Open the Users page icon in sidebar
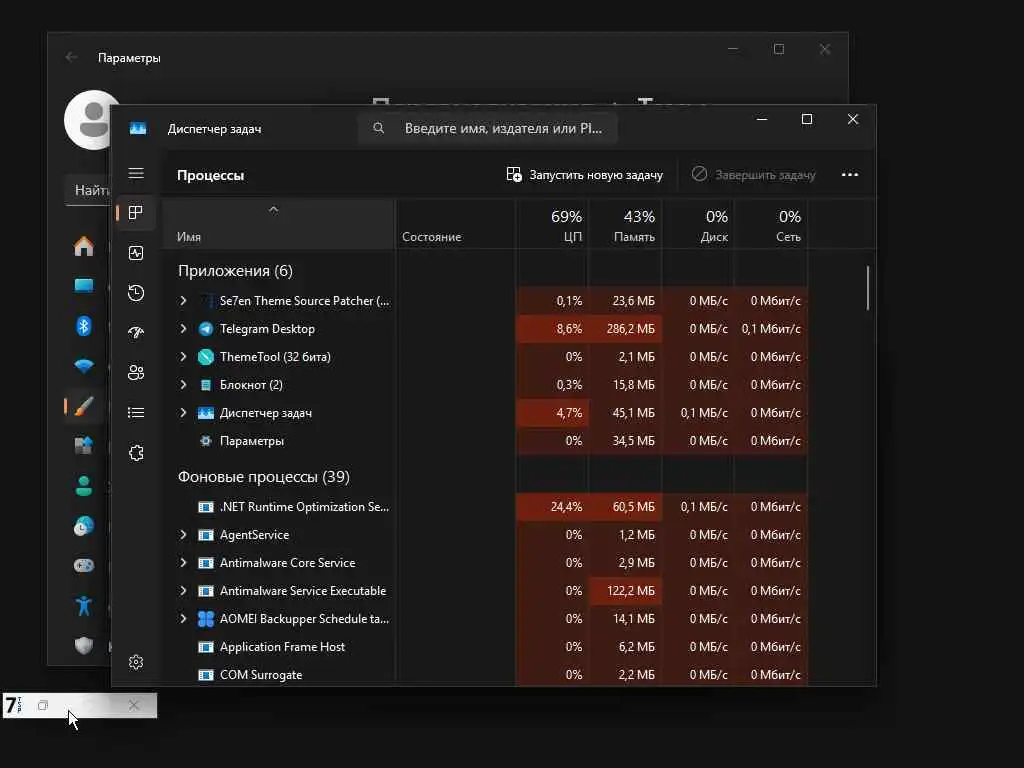Screen dimensions: 1024x768 136,372
